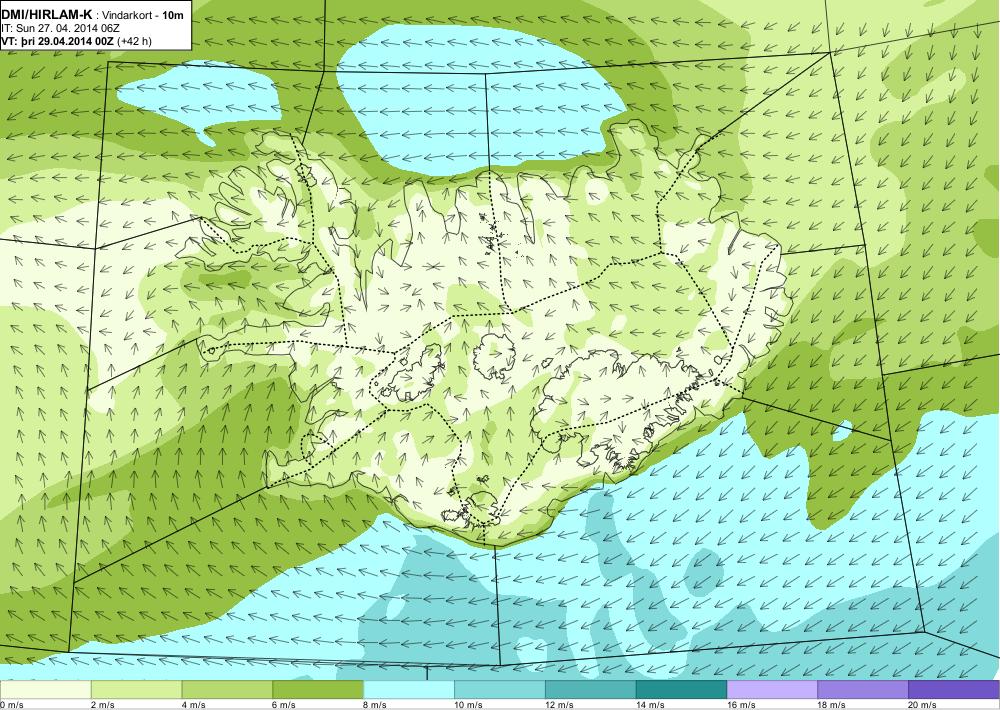This screenshot has width=1000, height=710.
Task: Click the "Vindarkort - 10m" map type text
Action: (142, 15)
